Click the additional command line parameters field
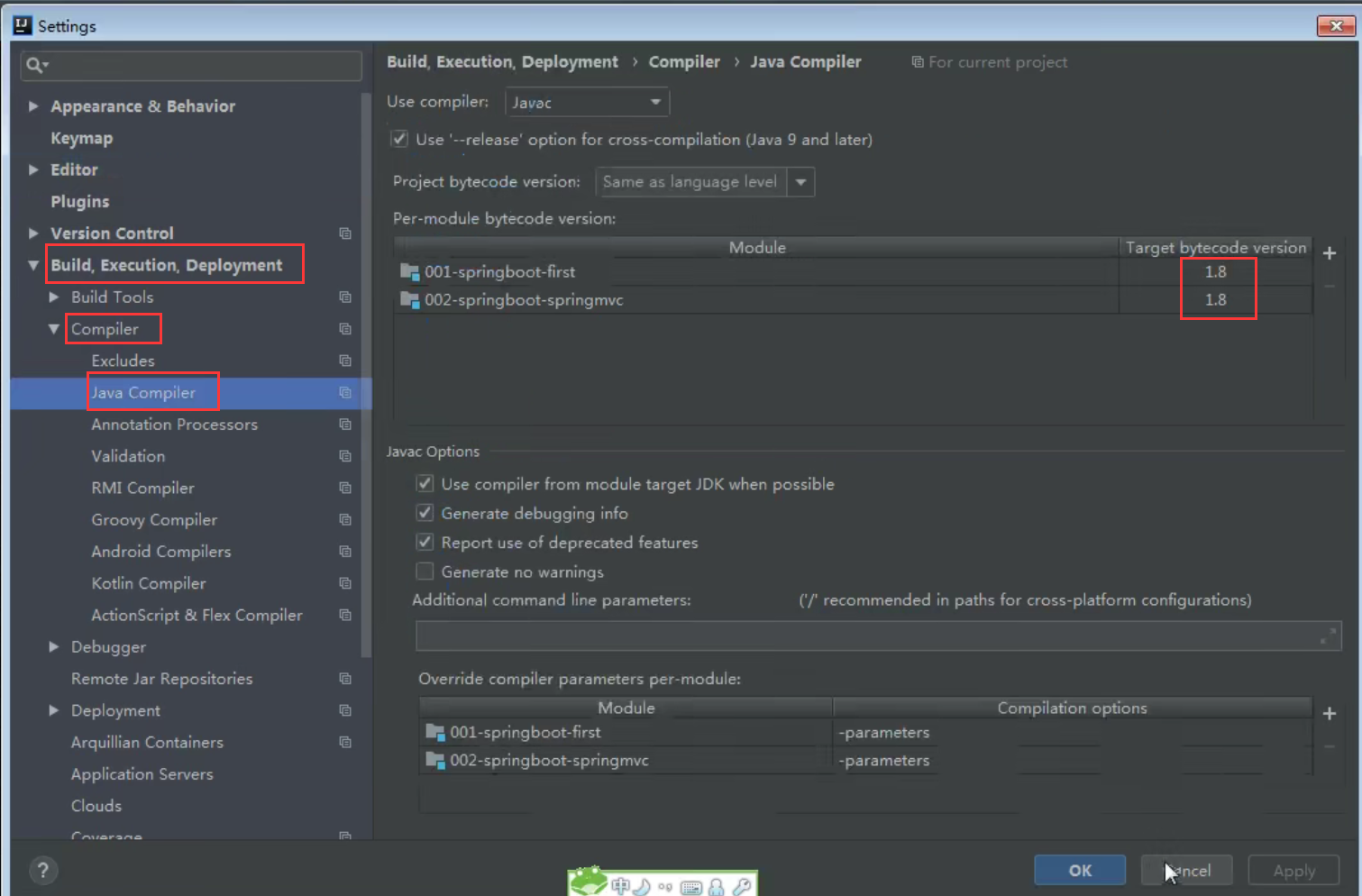The width and height of the screenshot is (1362, 896). [878, 636]
